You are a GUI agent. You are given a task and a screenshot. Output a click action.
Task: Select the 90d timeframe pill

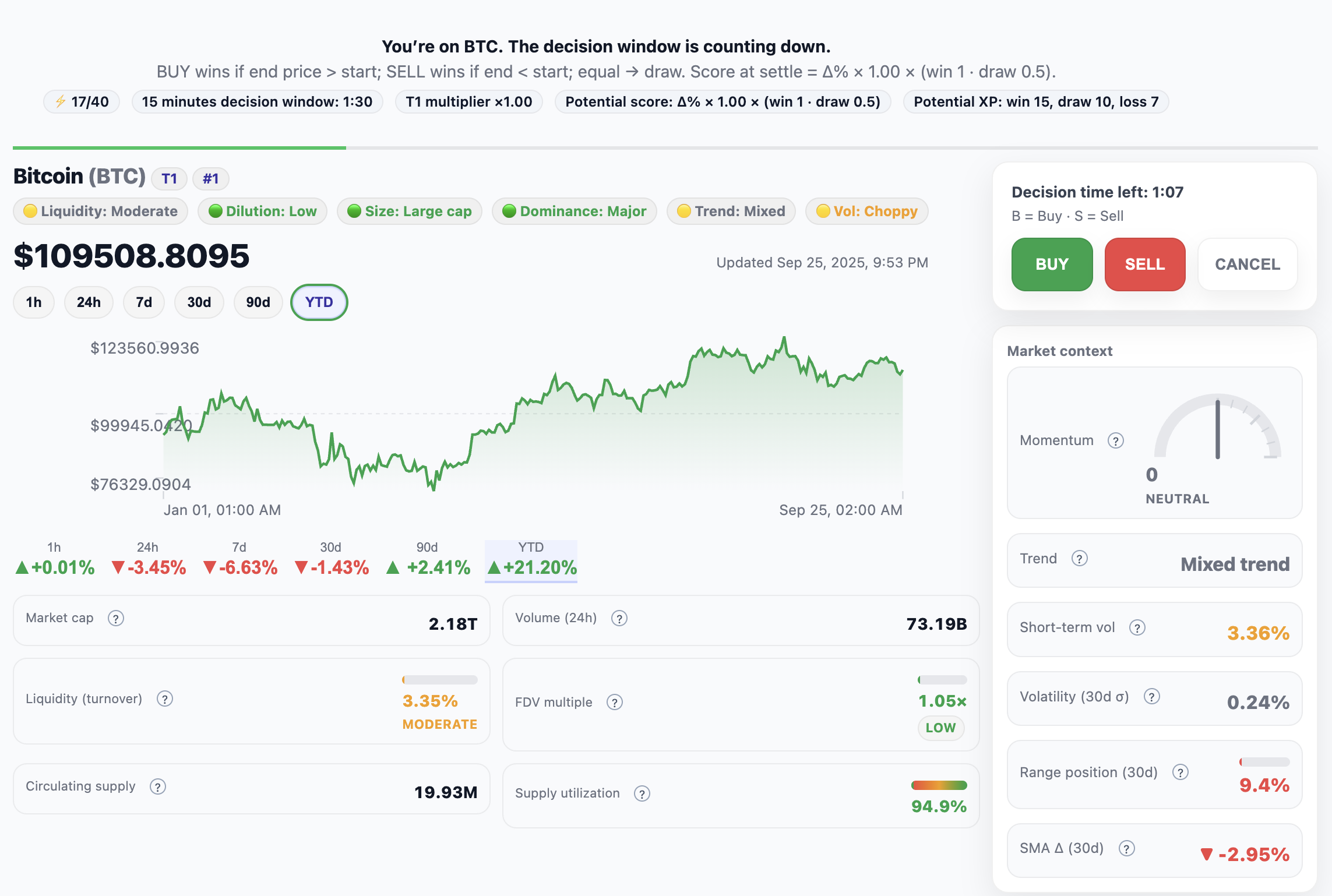click(258, 302)
